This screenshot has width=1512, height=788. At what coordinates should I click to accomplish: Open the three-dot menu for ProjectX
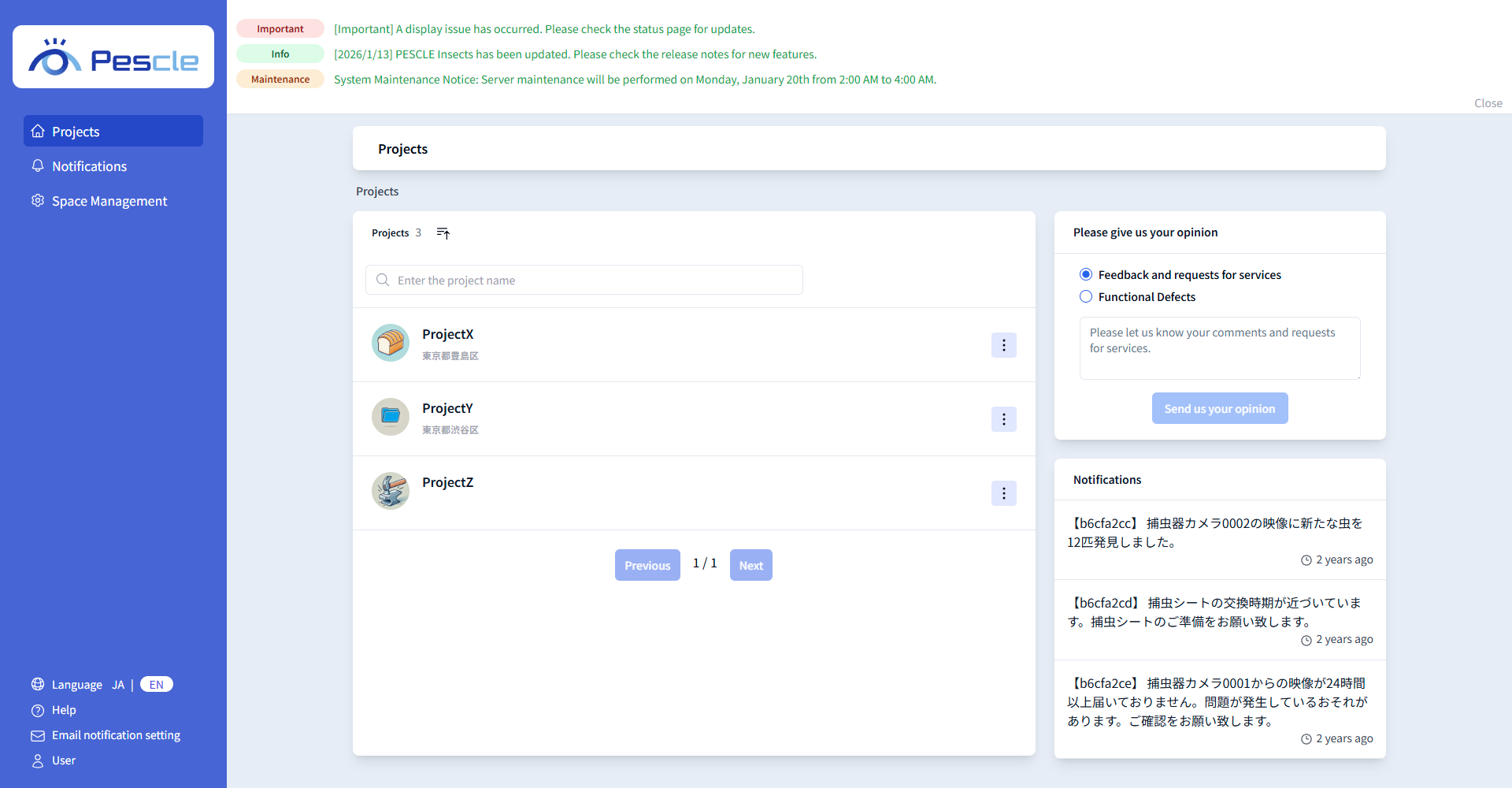[1003, 345]
